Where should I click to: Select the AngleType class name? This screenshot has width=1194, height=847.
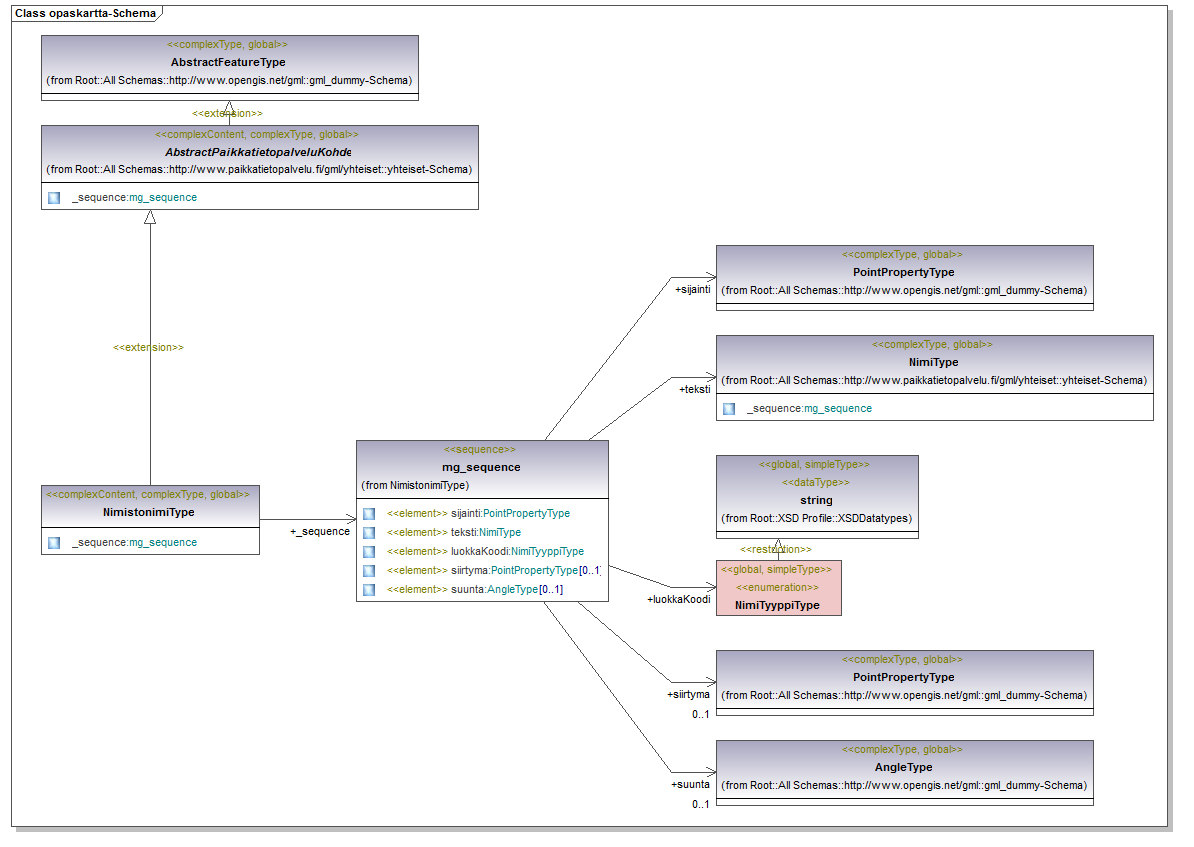903,767
